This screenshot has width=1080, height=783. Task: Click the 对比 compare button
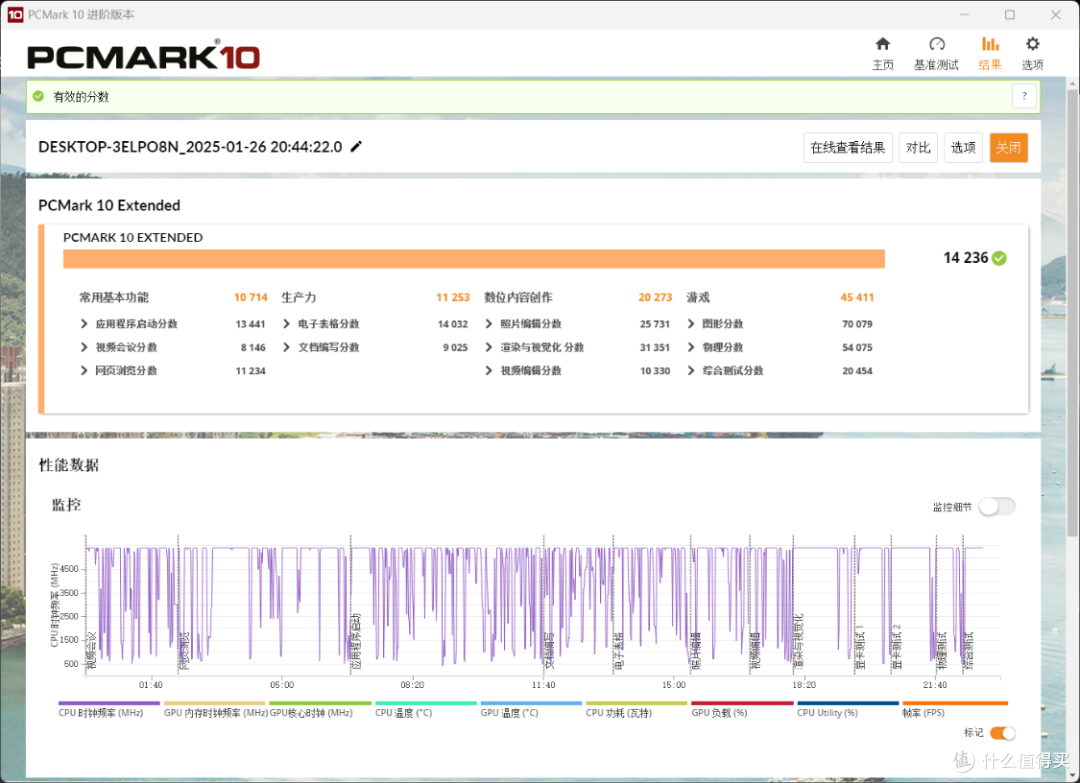point(917,147)
